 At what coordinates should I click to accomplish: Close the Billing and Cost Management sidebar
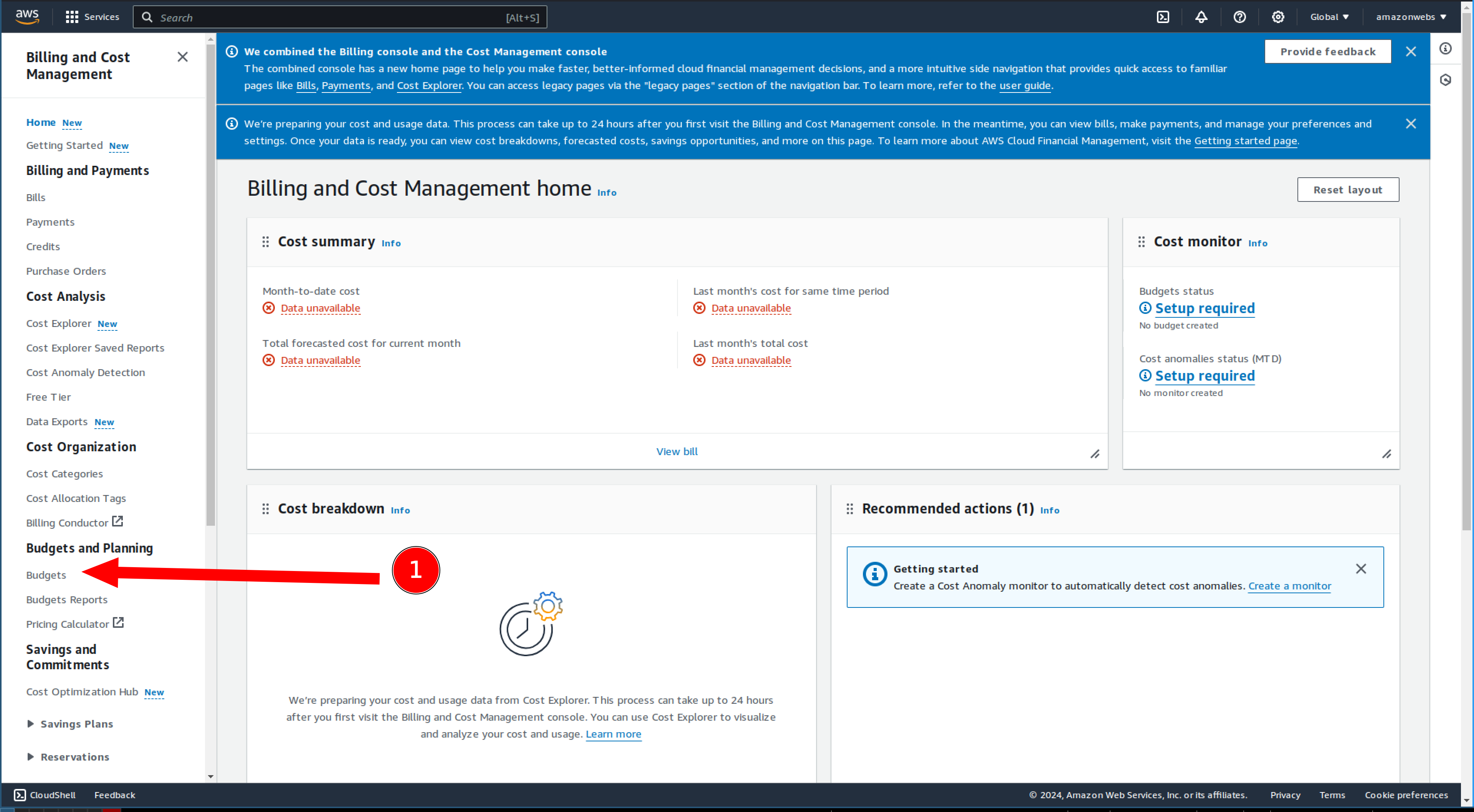pyautogui.click(x=183, y=57)
